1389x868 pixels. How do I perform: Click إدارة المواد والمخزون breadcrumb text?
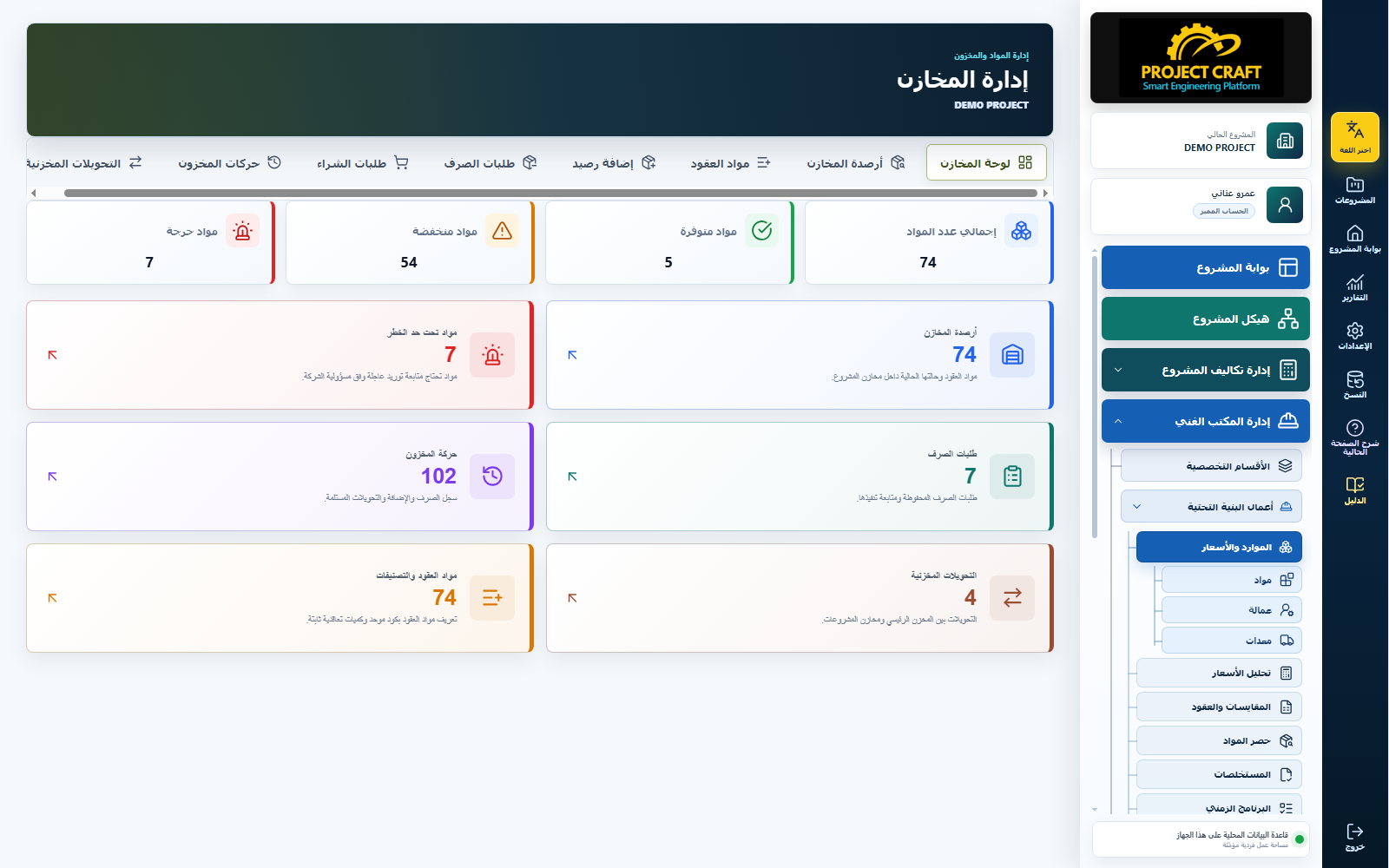coord(991,56)
